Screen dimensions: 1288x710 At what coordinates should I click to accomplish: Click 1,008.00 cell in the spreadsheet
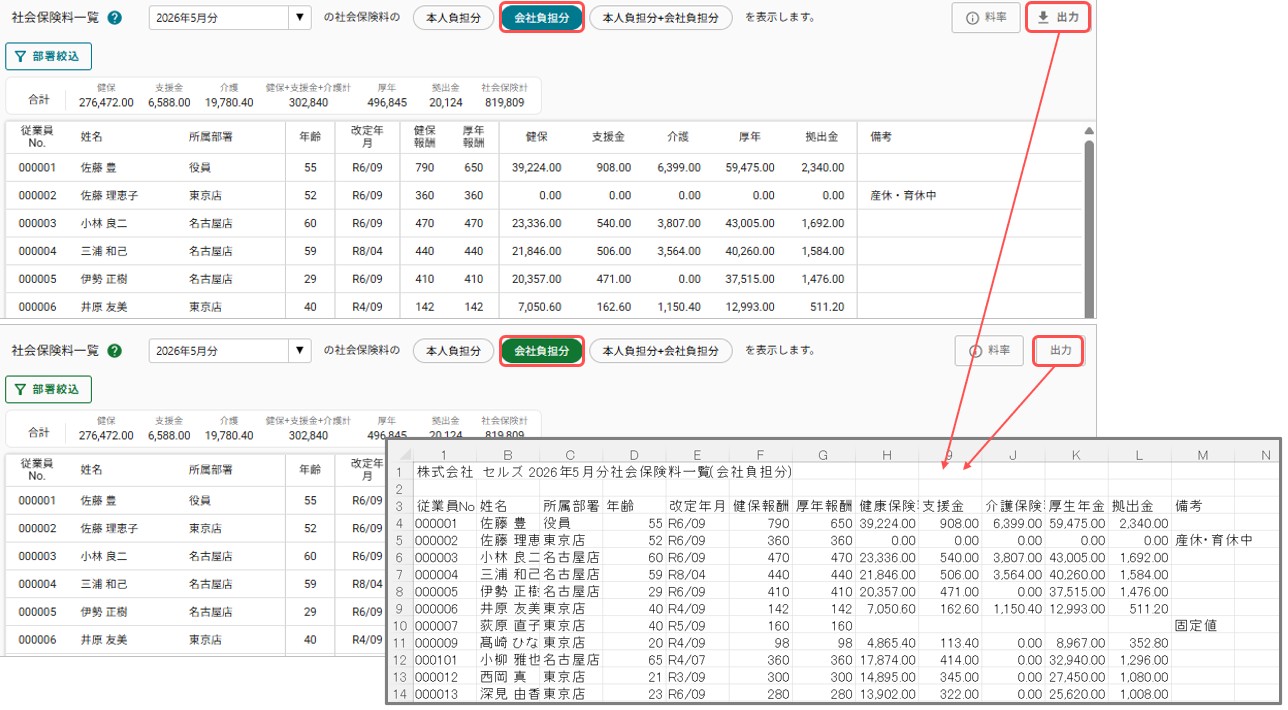1139,695
